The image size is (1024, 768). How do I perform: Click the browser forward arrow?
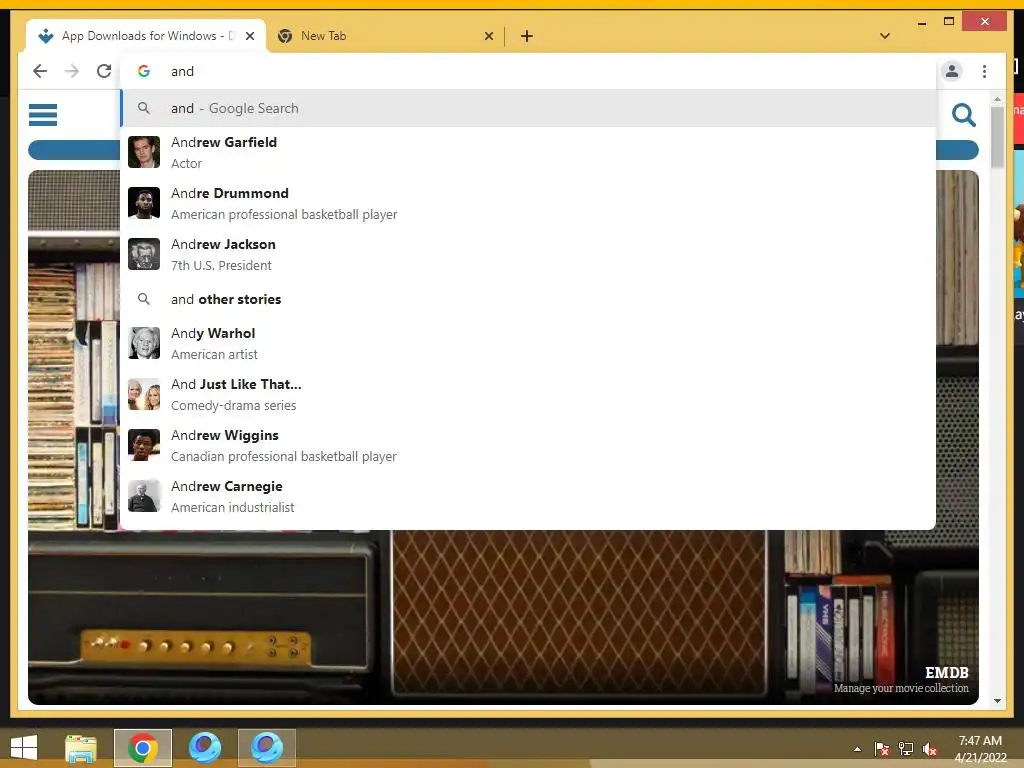(x=72, y=71)
